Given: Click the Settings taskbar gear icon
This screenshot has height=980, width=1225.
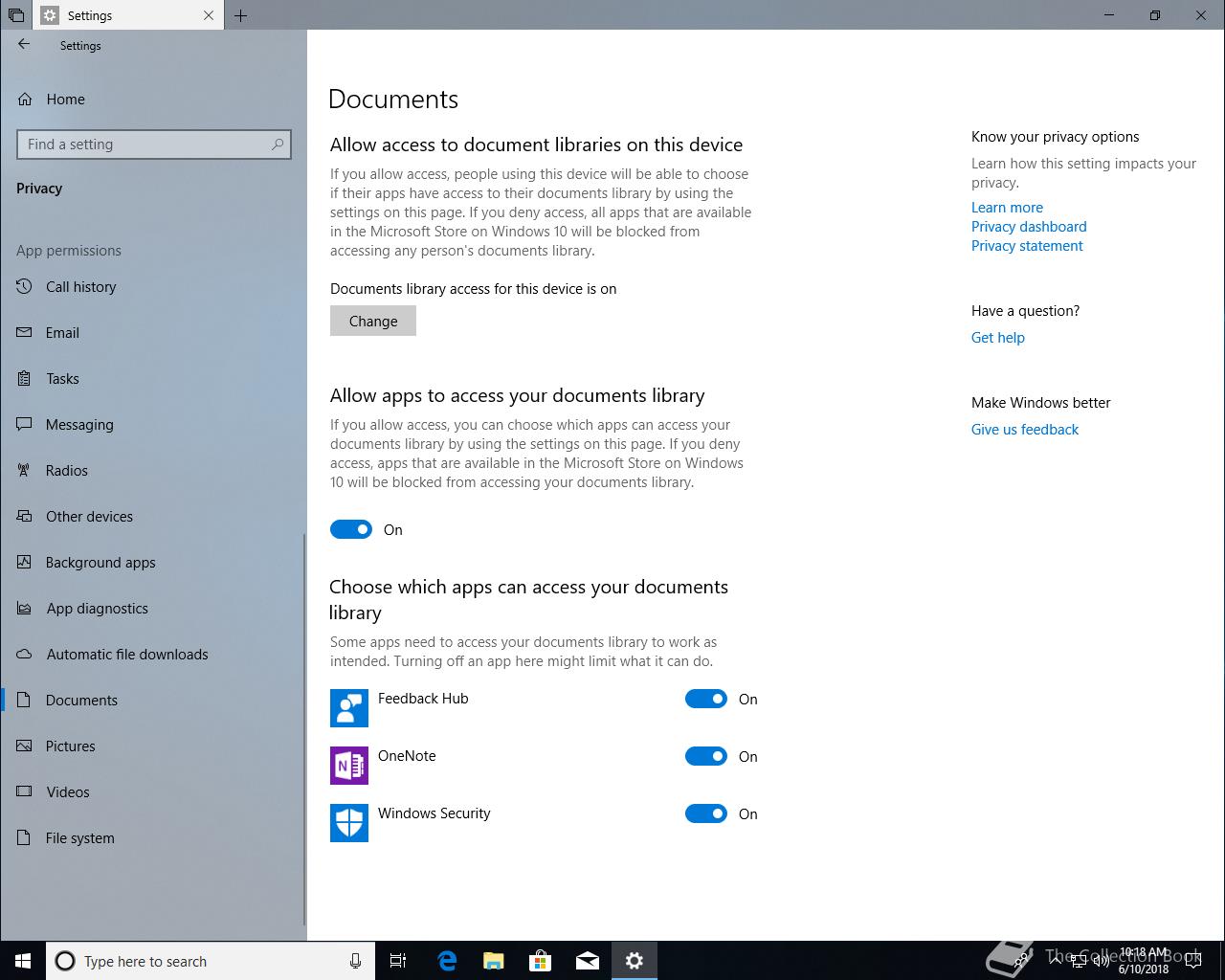Looking at the screenshot, I should [635, 961].
